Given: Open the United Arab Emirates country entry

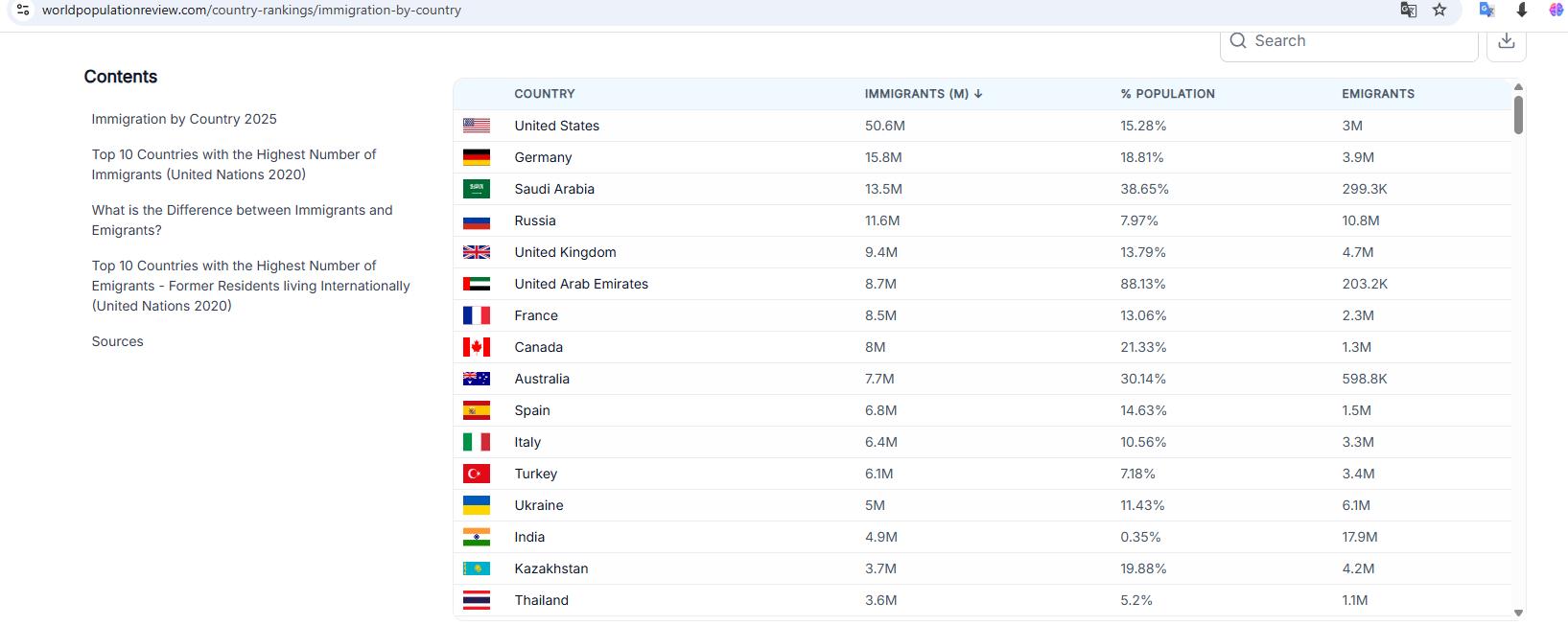Looking at the screenshot, I should (580, 284).
